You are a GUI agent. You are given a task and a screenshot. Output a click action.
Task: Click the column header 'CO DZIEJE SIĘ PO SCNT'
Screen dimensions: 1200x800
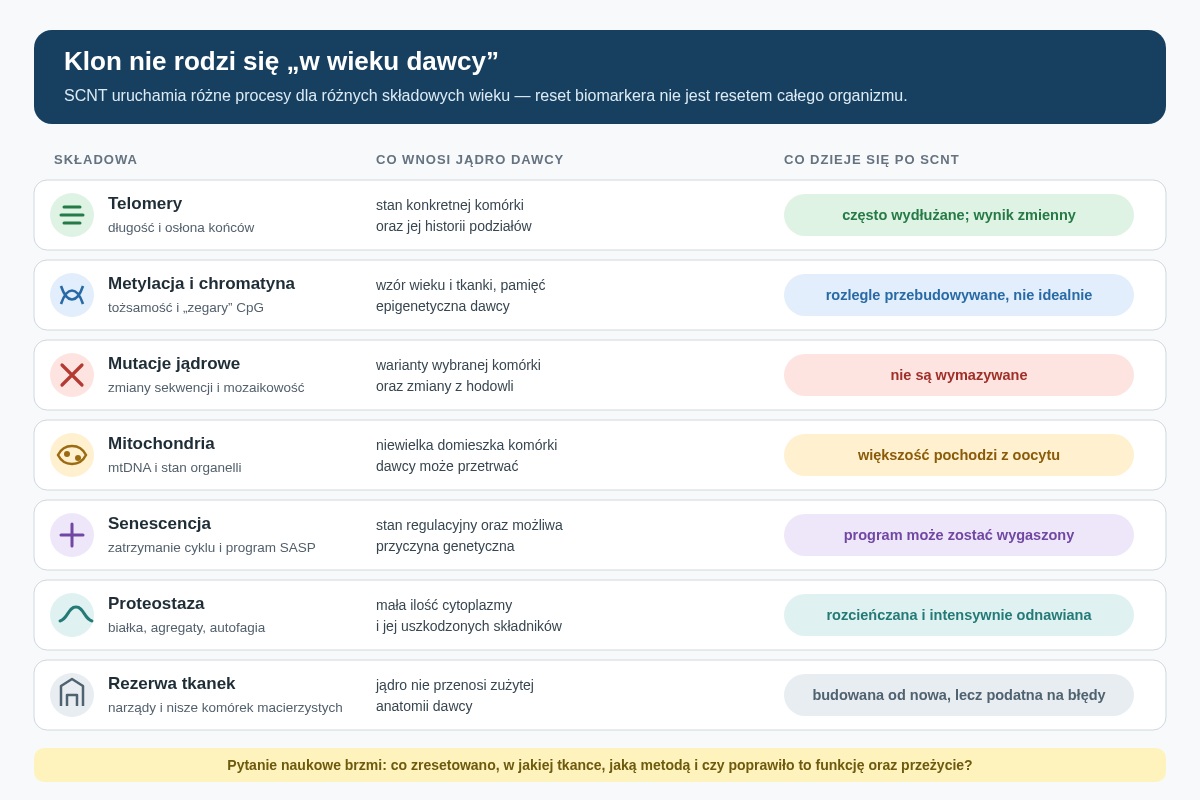point(872,160)
